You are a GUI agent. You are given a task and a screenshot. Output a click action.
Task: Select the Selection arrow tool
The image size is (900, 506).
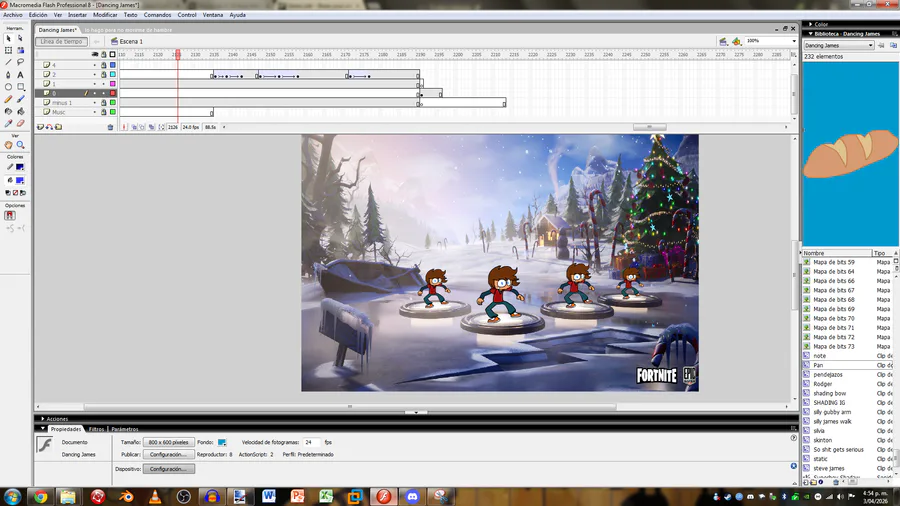pos(9,38)
